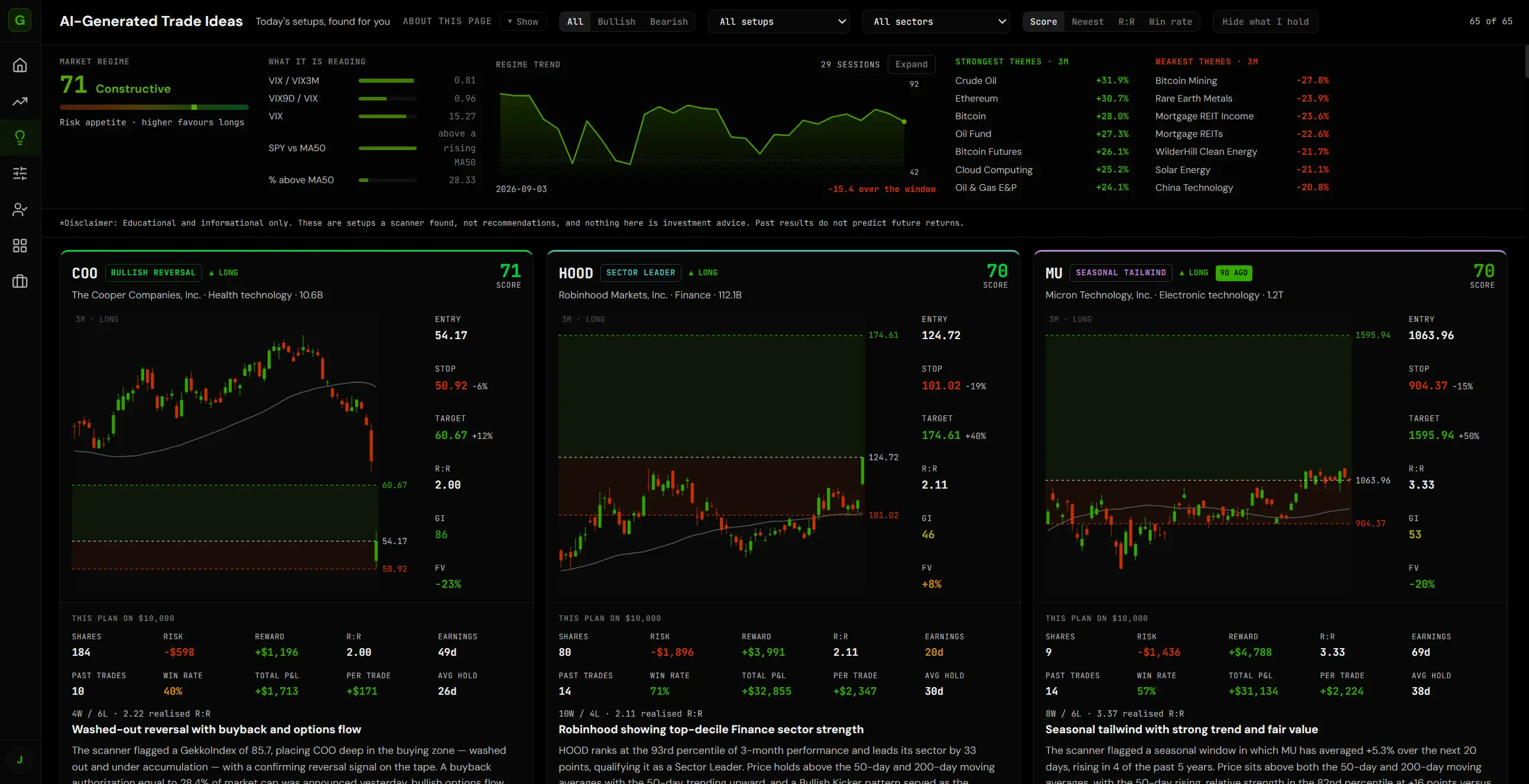This screenshot has width=1529, height=784.
Task: Select the All filter tab
Action: pyautogui.click(x=575, y=21)
